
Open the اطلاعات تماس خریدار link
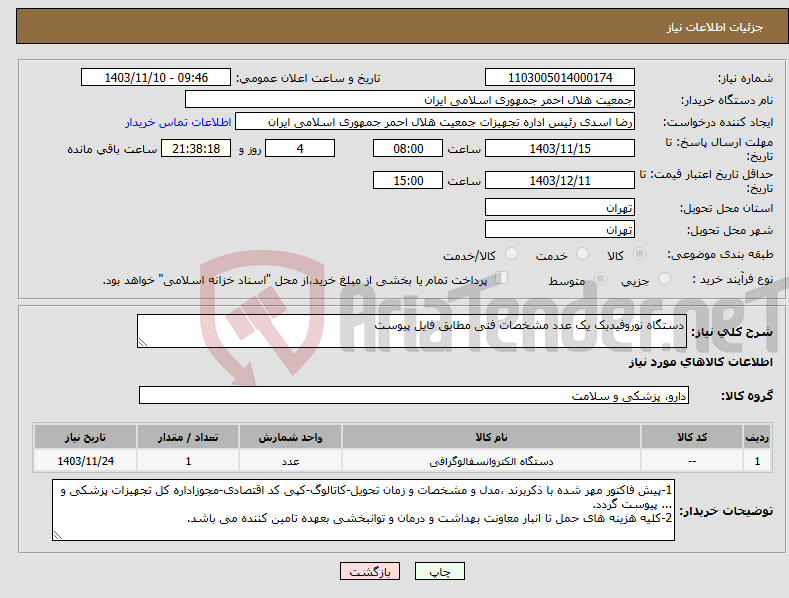[x=178, y=122]
